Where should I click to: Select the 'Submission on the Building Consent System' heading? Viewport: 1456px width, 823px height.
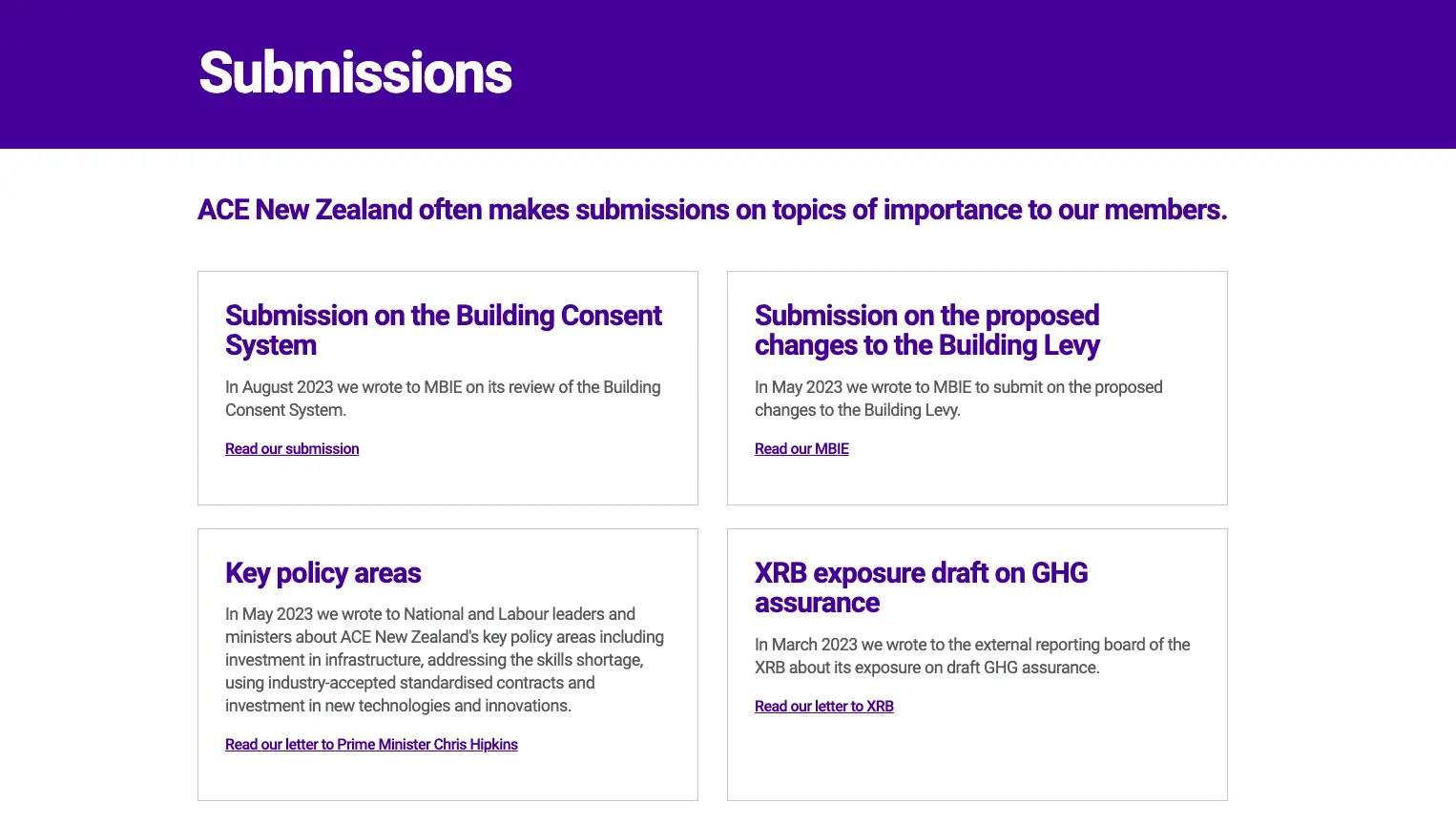click(x=443, y=330)
